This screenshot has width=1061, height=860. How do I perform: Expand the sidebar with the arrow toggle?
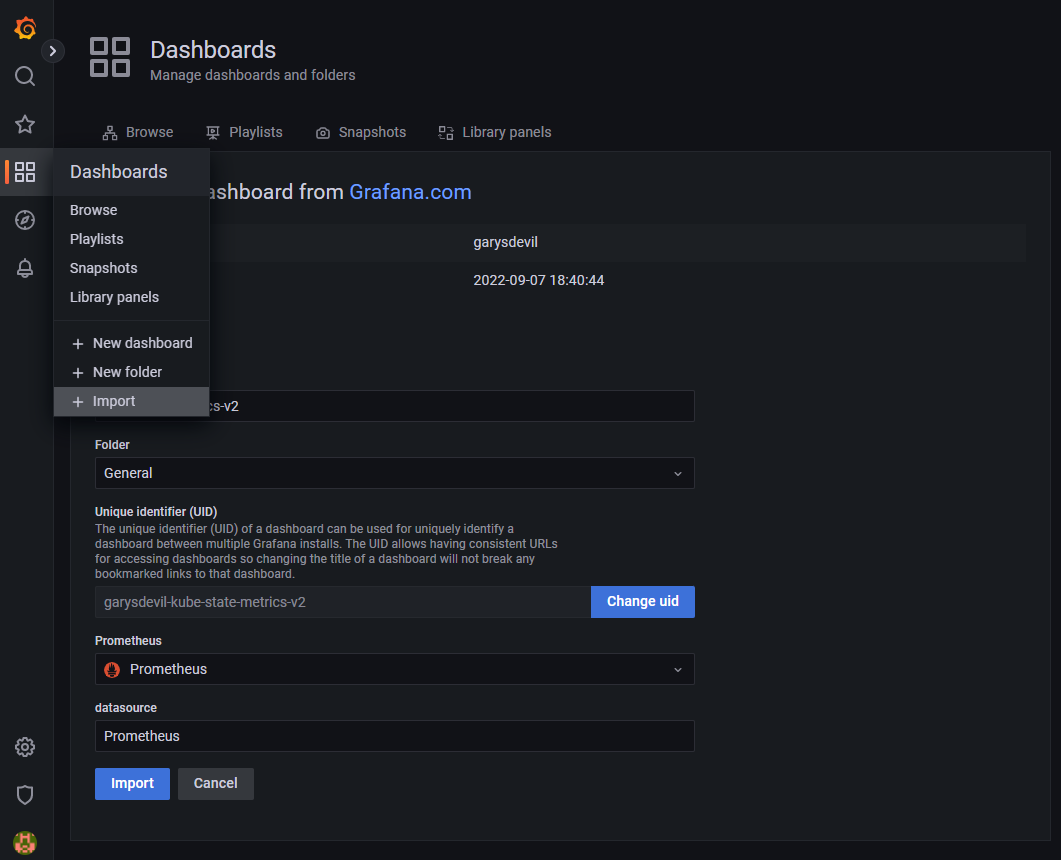53,51
